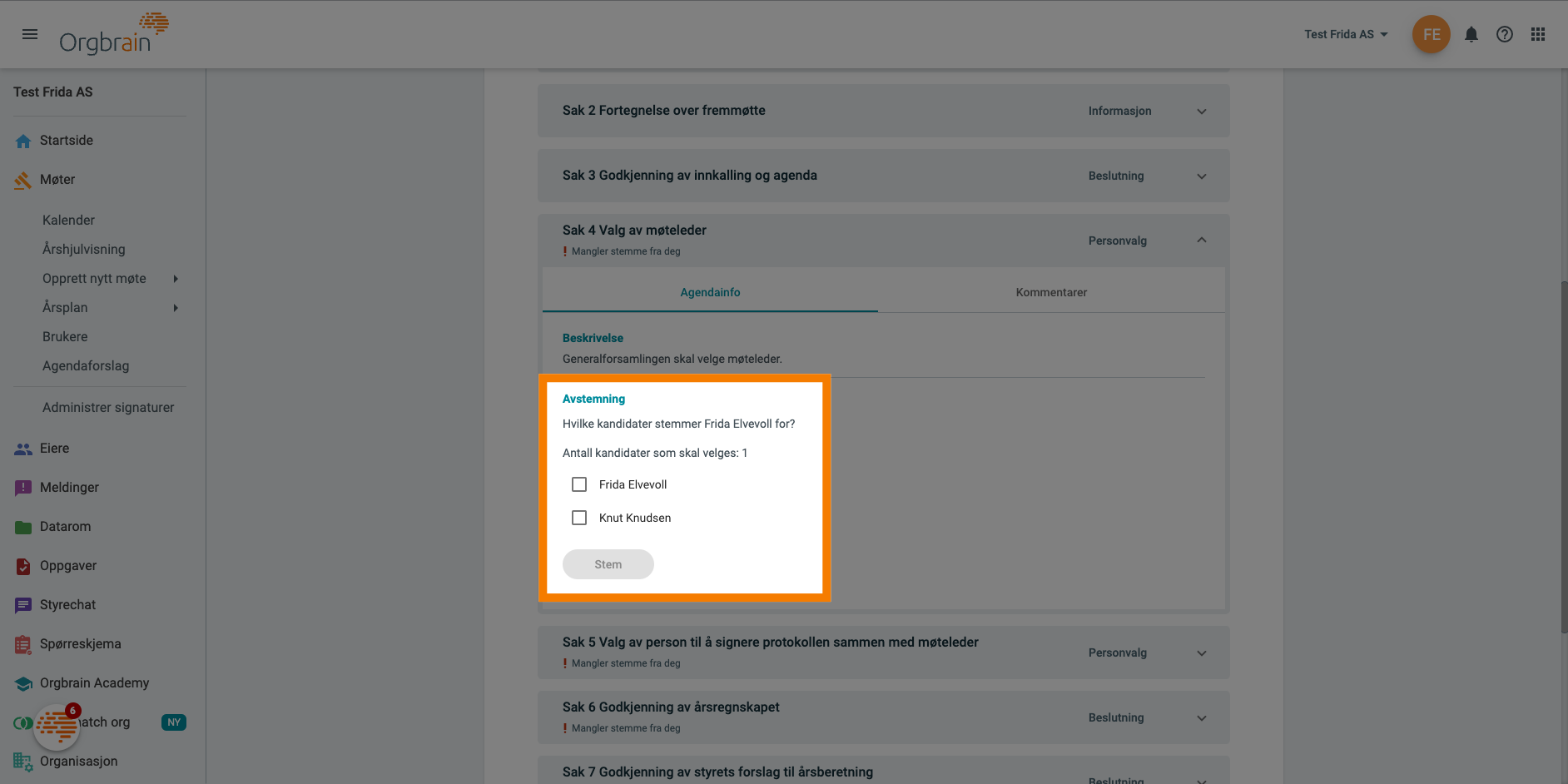1568x784 pixels.
Task: Expand the Opprett nytt møte submenu
Action: pyautogui.click(x=176, y=279)
